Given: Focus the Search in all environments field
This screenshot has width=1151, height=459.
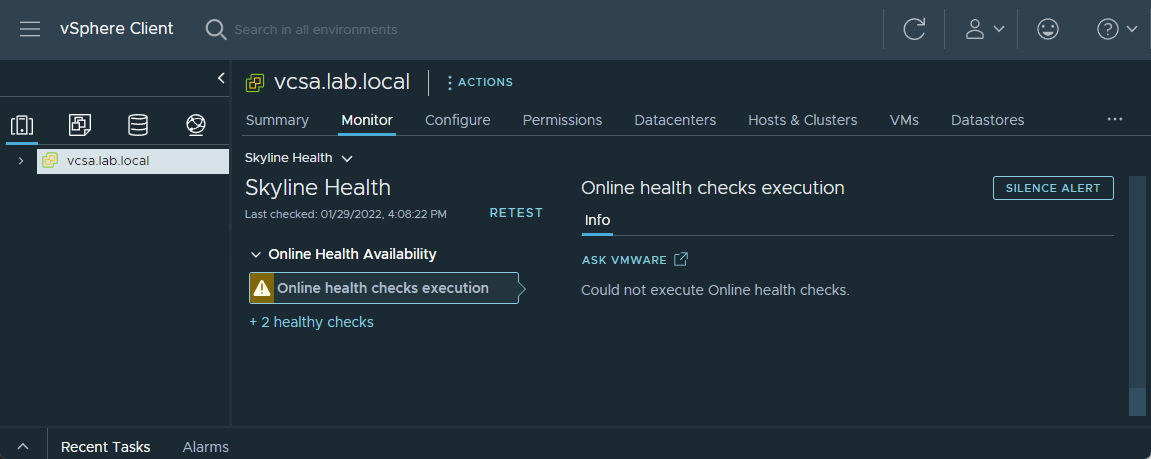Looking at the screenshot, I should pyautogui.click(x=316, y=30).
